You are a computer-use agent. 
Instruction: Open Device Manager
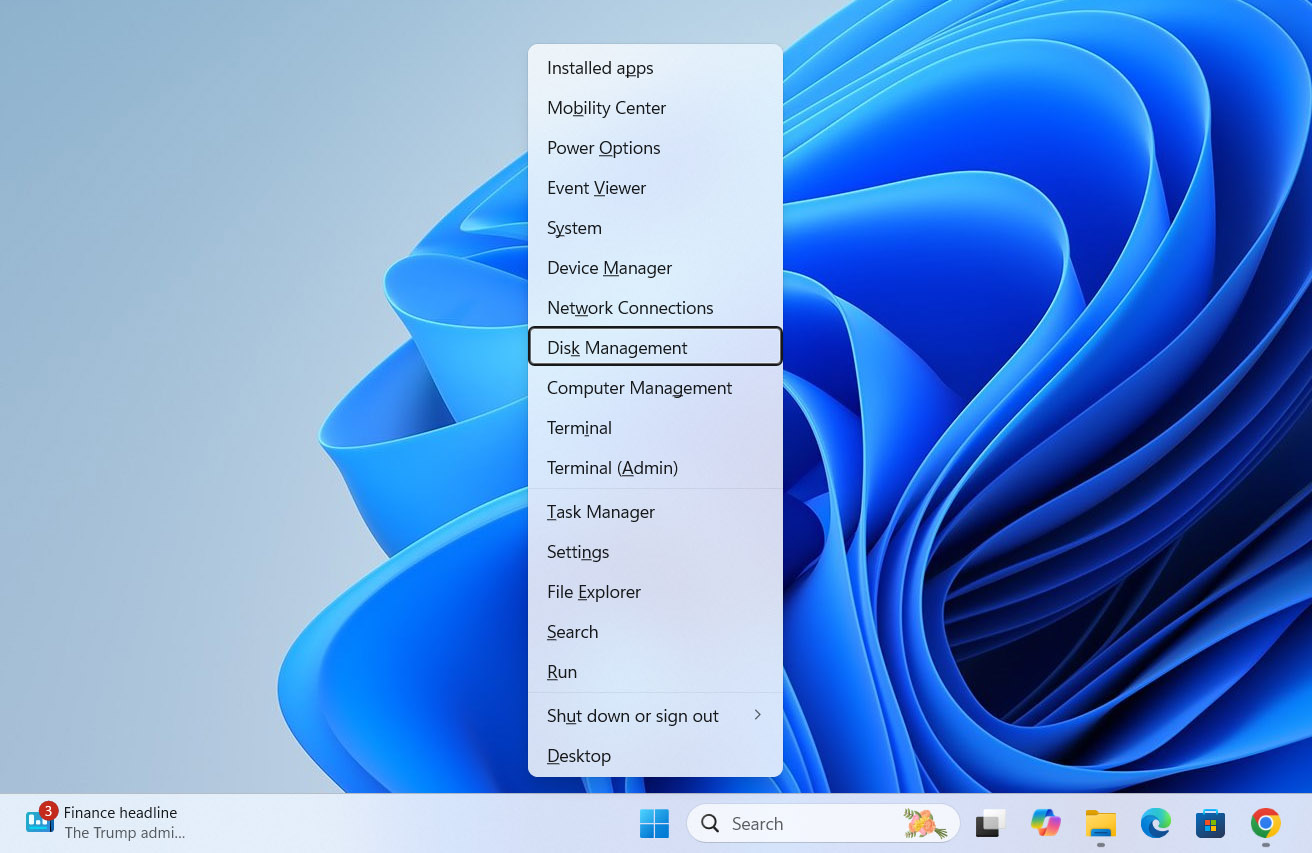point(655,268)
